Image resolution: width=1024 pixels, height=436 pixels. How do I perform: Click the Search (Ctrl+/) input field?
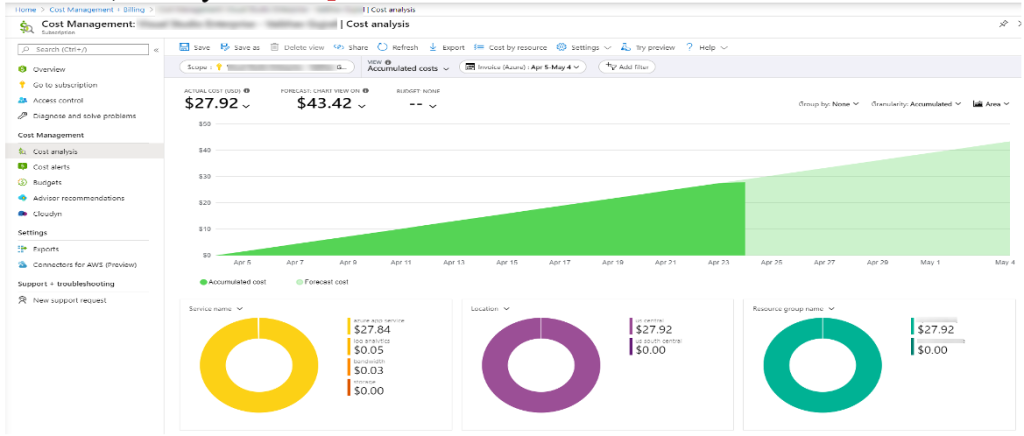coord(83,50)
